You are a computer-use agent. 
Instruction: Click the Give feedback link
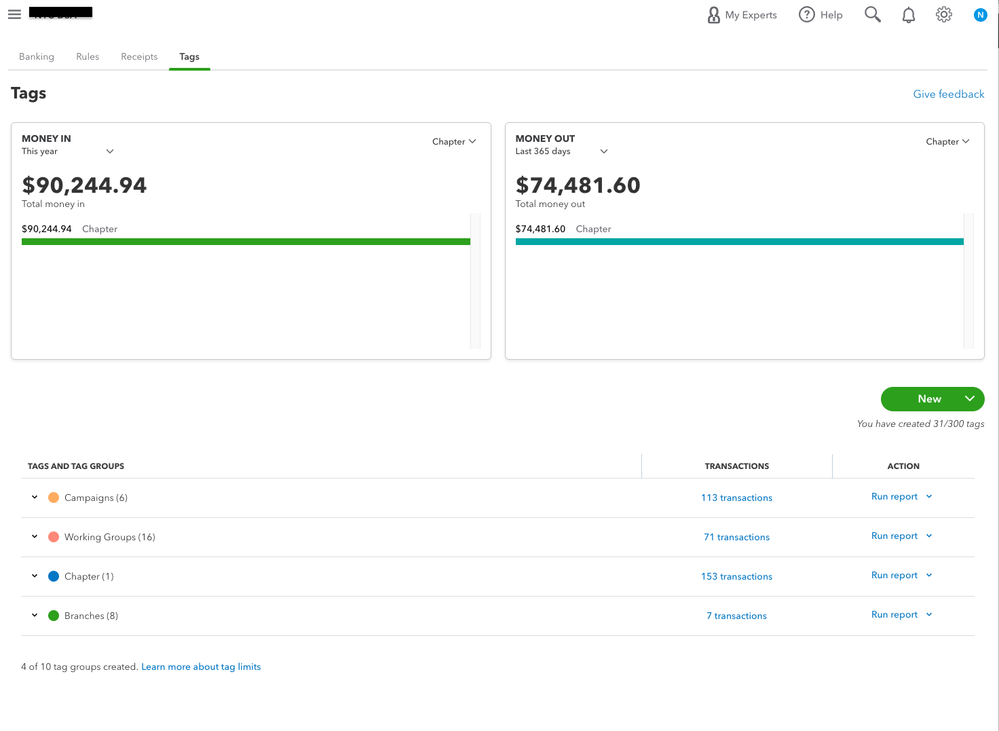[948, 94]
